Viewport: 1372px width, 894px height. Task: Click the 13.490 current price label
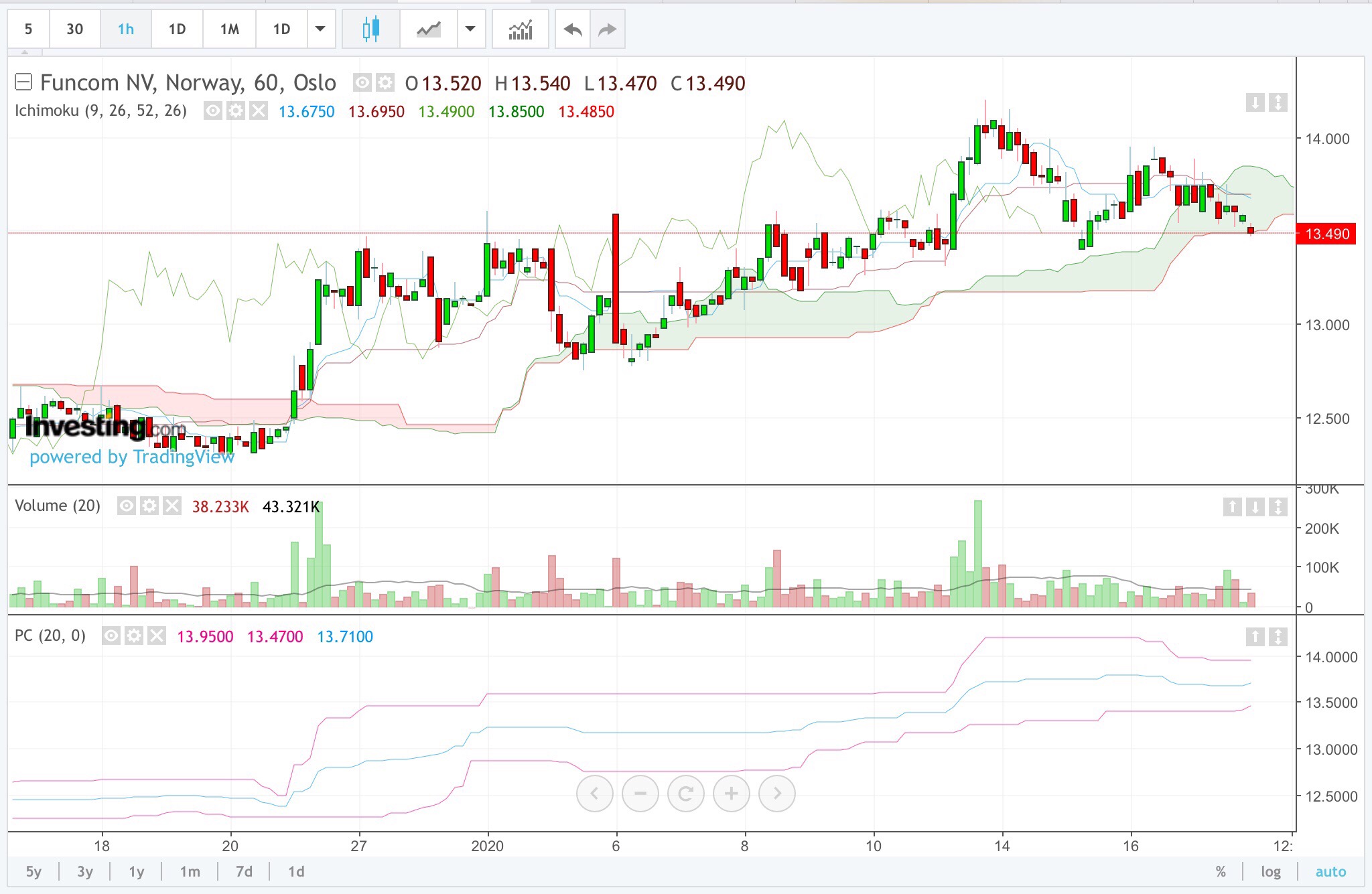pos(1326,234)
